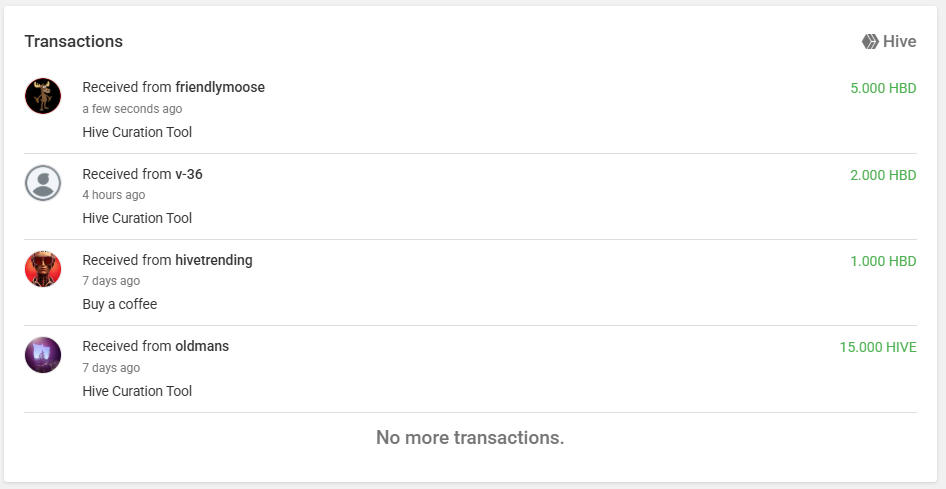946x489 pixels.
Task: Click friendlymoose's moose avatar
Action: (x=43, y=96)
